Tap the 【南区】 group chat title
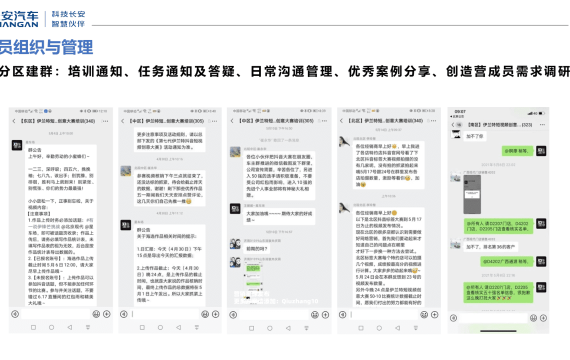Image resolution: width=570 pixels, height=360 pixels. [x=500, y=125]
